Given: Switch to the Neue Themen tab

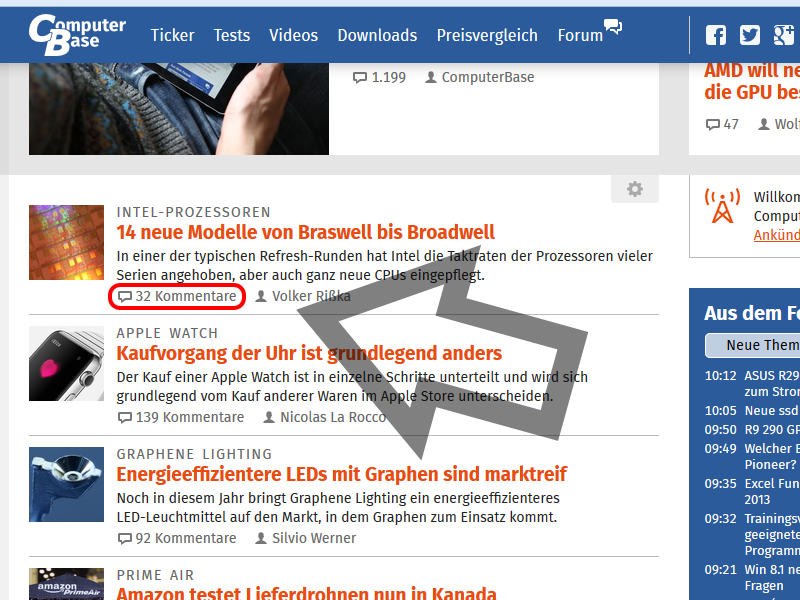Looking at the screenshot, I should pyautogui.click(x=754, y=345).
